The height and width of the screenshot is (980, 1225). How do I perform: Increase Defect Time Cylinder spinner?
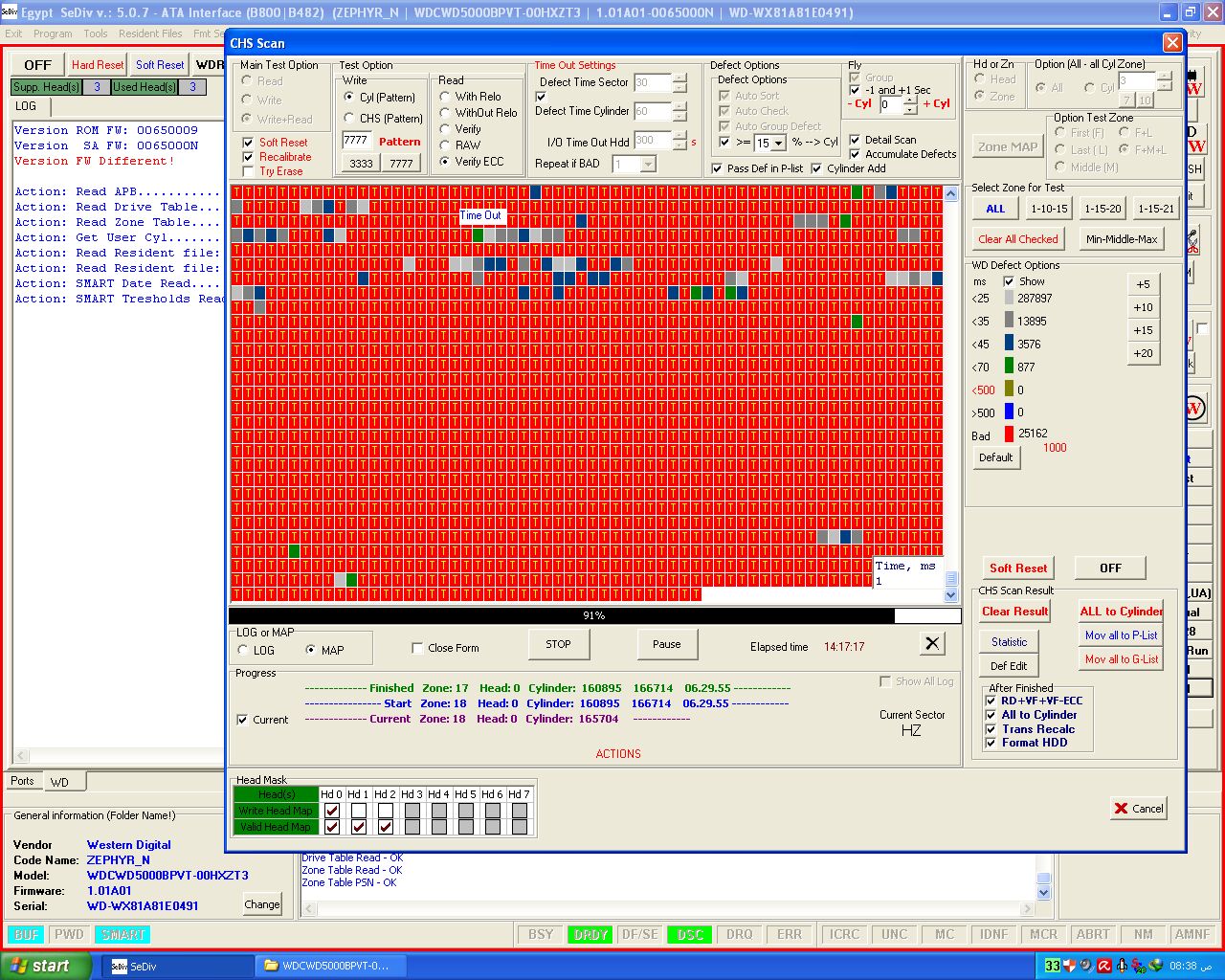679,106
